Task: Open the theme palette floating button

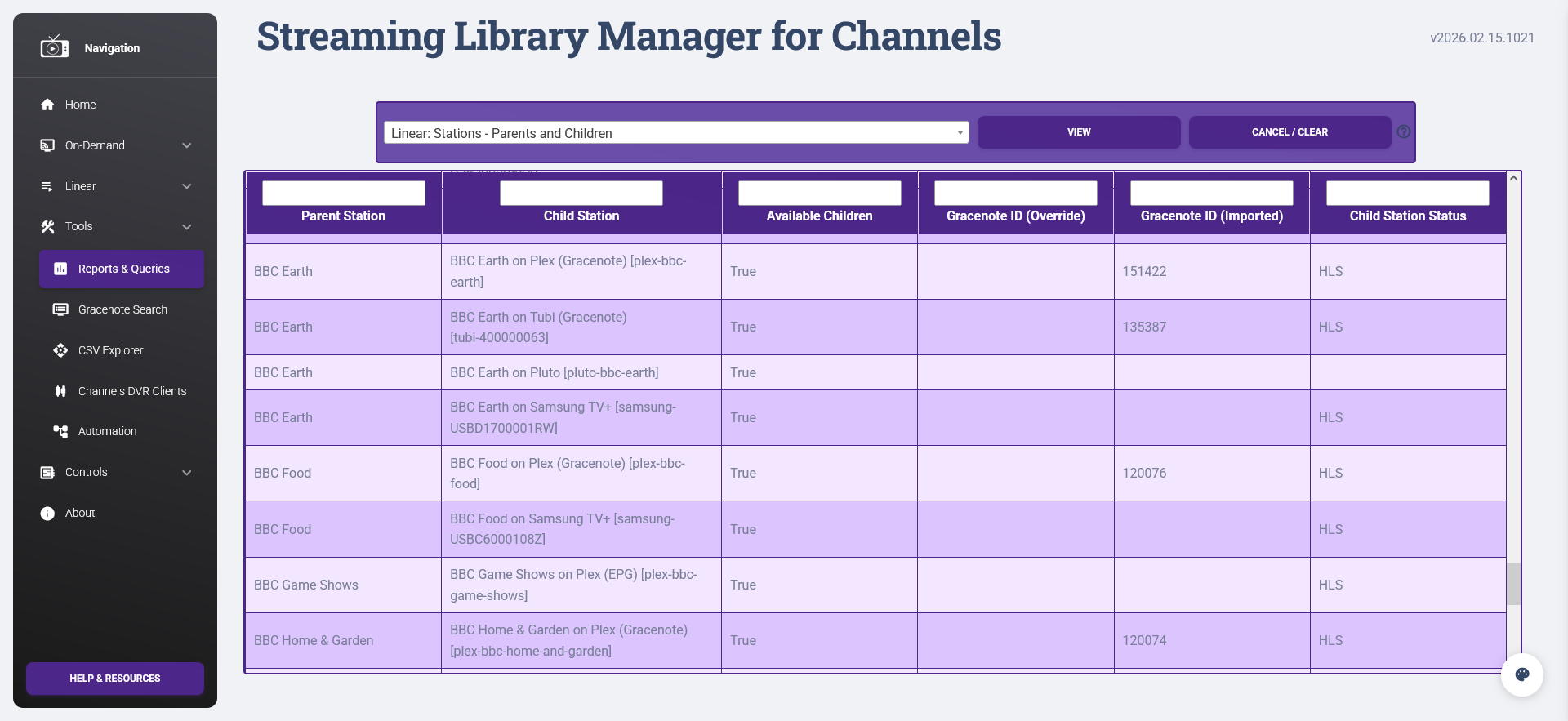Action: click(x=1521, y=674)
